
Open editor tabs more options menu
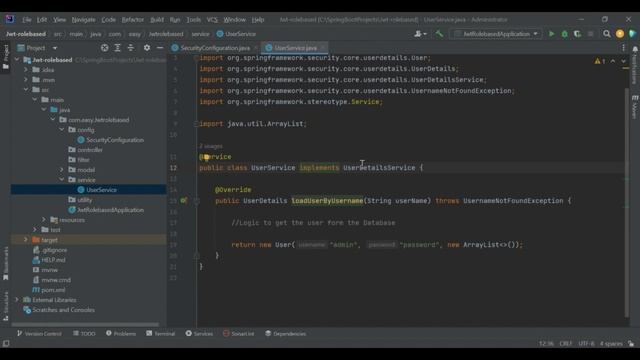click(x=623, y=48)
